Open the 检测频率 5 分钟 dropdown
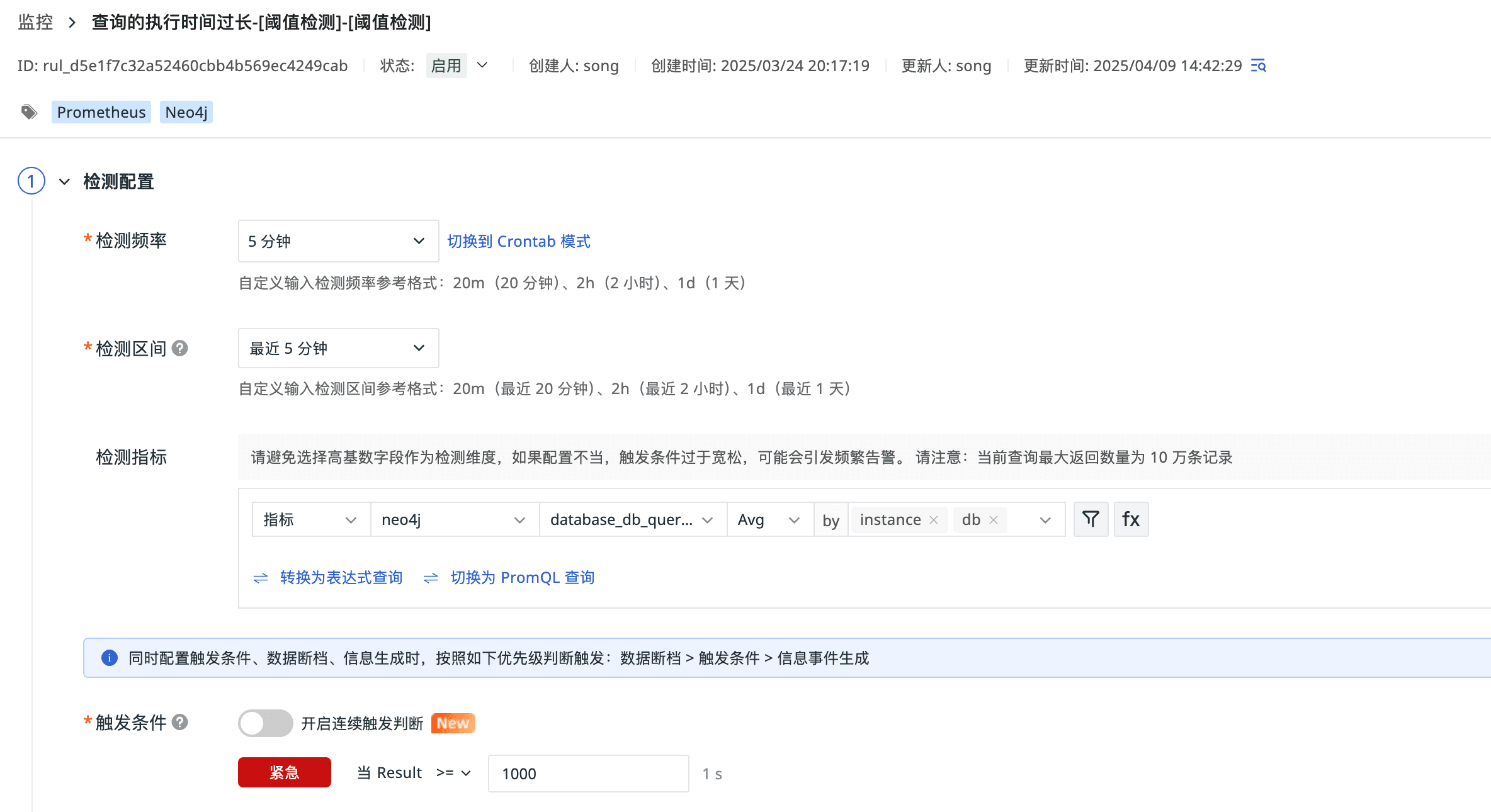The image size is (1491, 812). click(x=338, y=241)
